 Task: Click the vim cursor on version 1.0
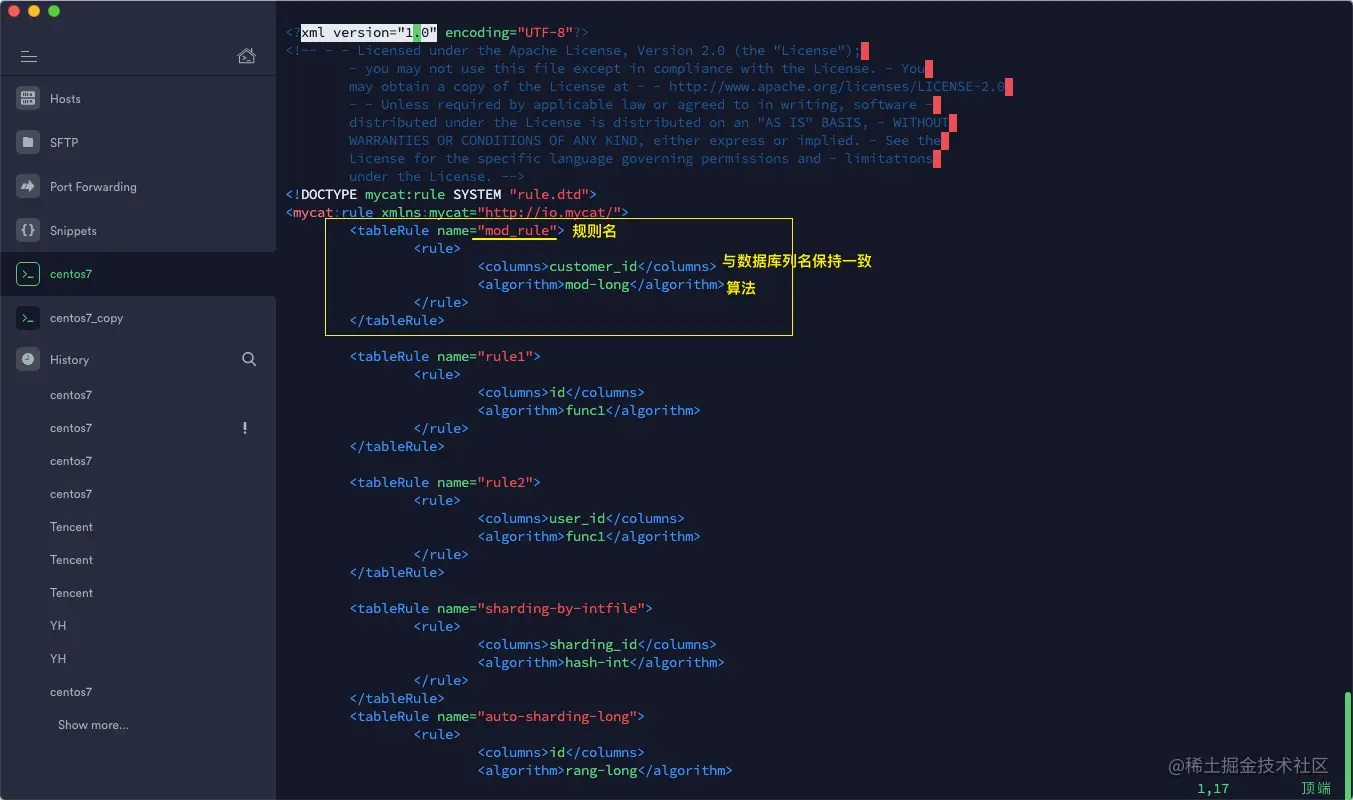click(x=417, y=33)
